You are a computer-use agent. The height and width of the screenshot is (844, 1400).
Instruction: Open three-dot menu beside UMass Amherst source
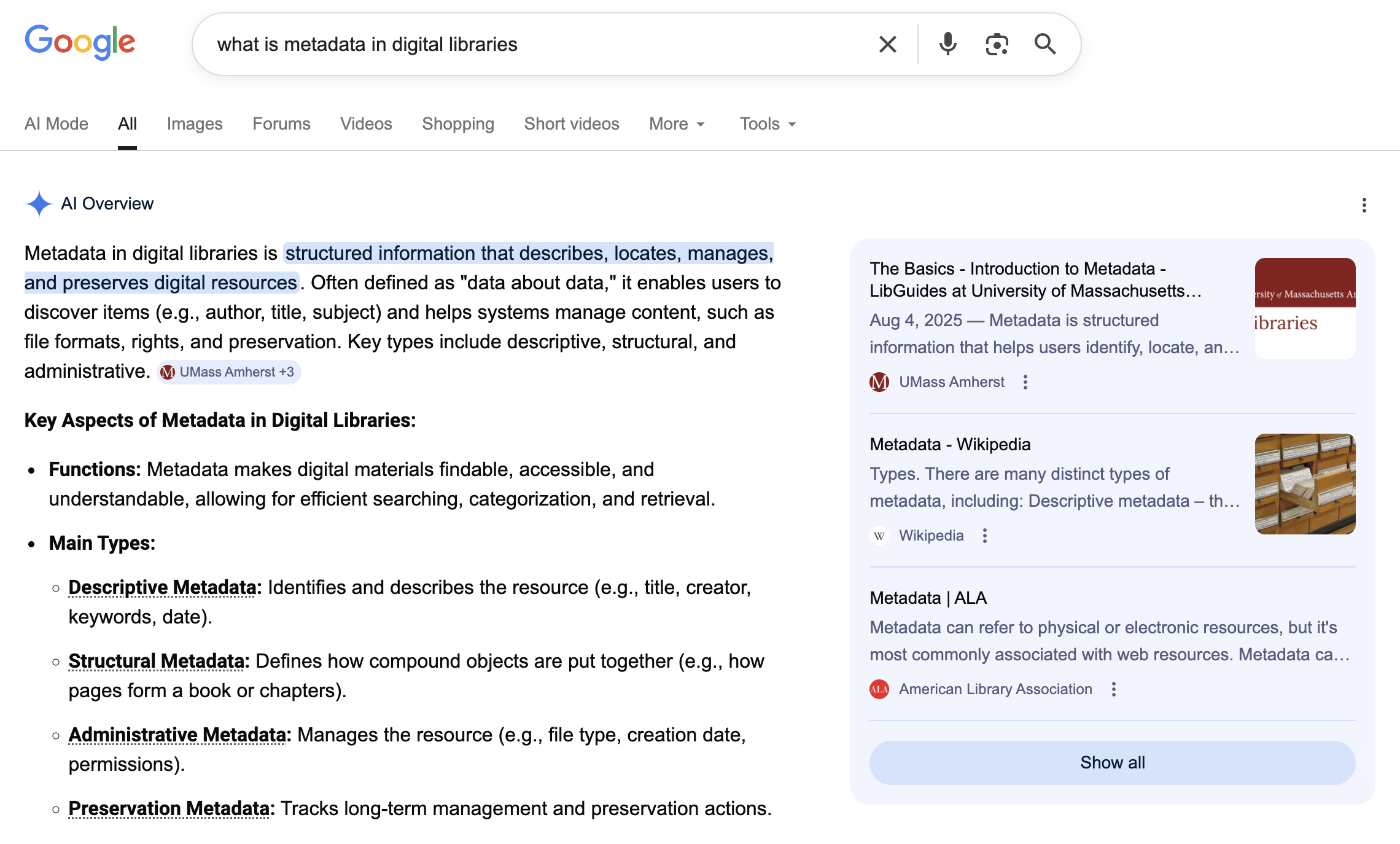(1025, 382)
